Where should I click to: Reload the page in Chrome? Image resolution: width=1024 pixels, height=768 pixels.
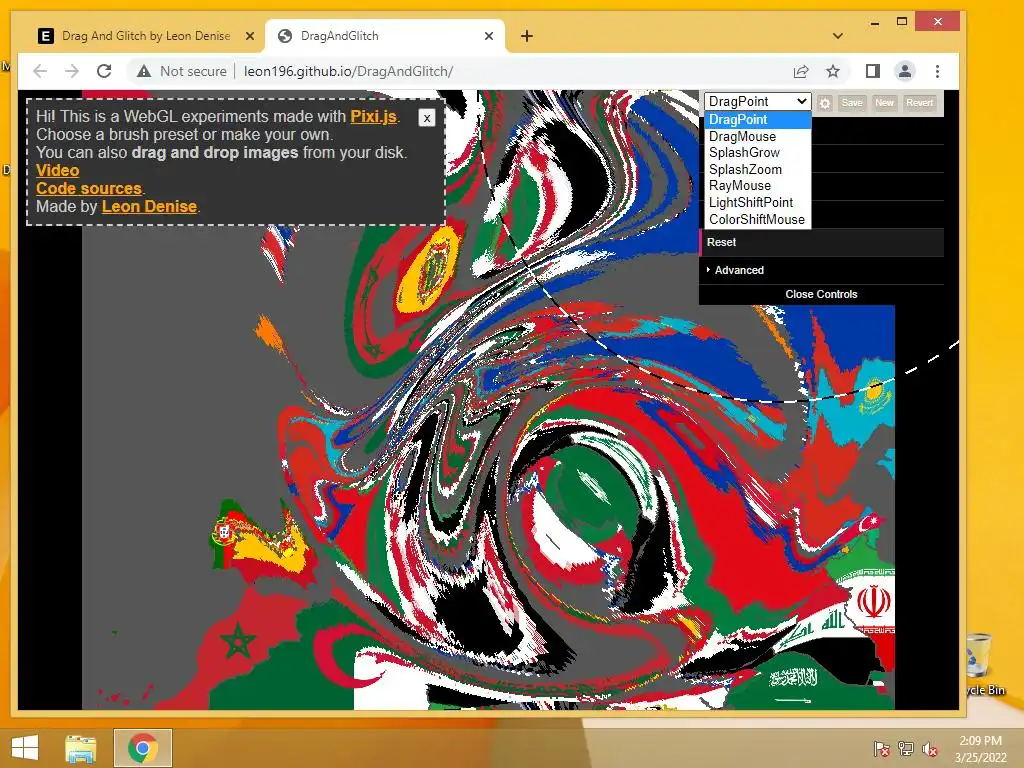[x=104, y=71]
